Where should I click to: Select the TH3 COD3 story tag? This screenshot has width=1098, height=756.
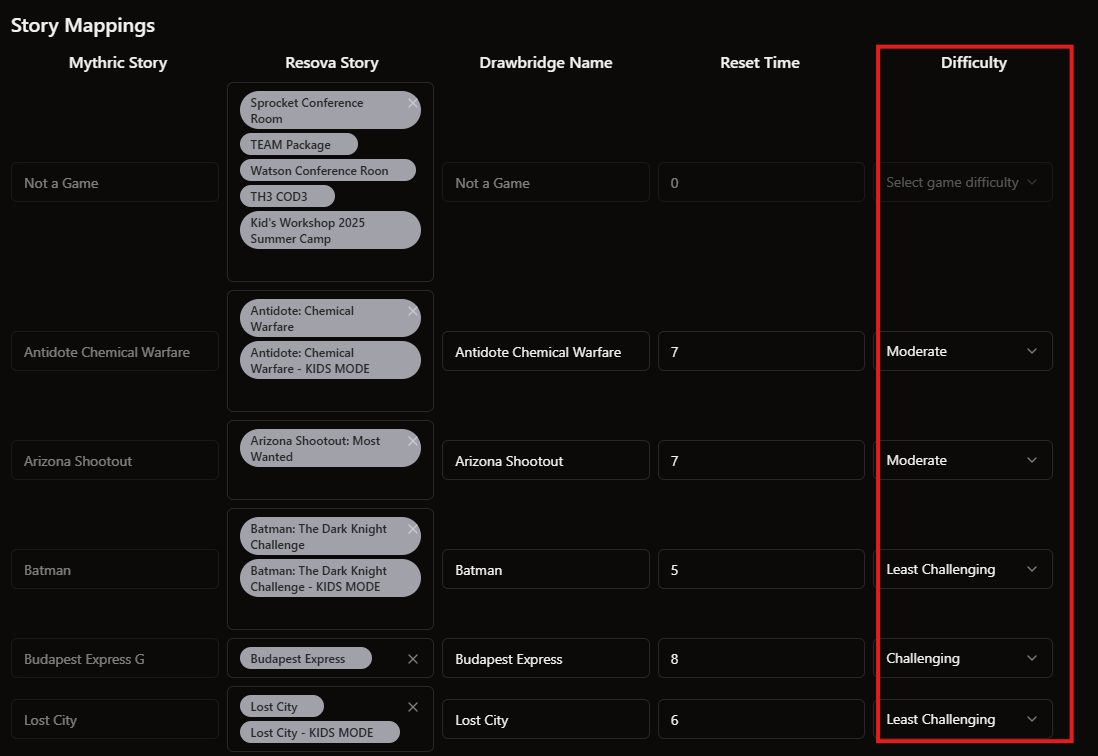pos(286,196)
